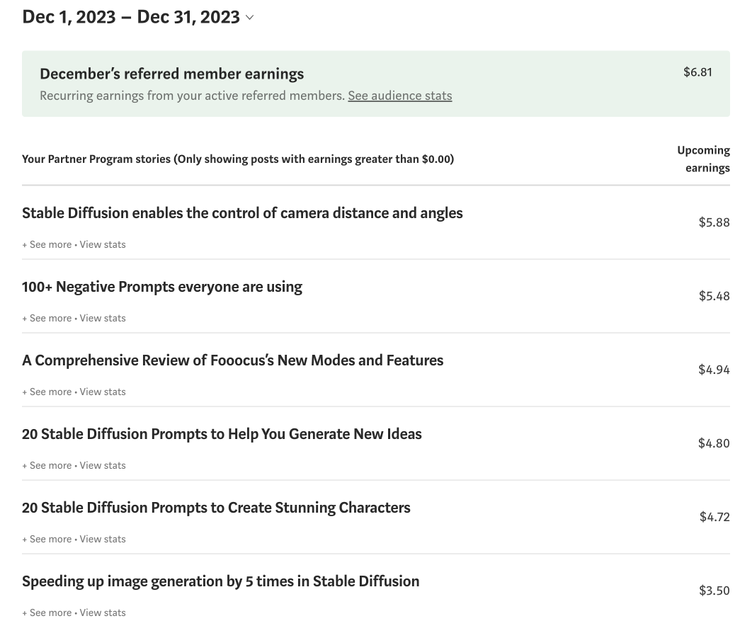Expand See more under Fooocus review
740x621 pixels.
point(47,392)
